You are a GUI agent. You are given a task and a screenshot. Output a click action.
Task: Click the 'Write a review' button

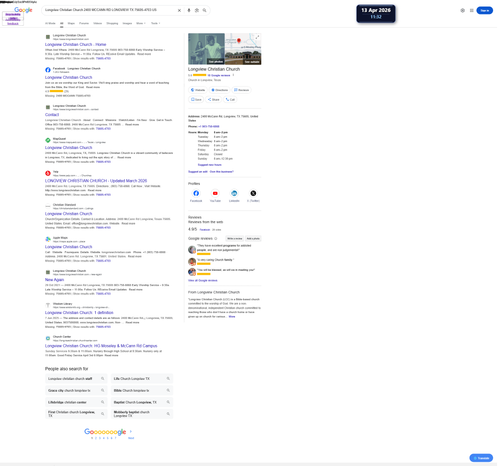click(235, 239)
